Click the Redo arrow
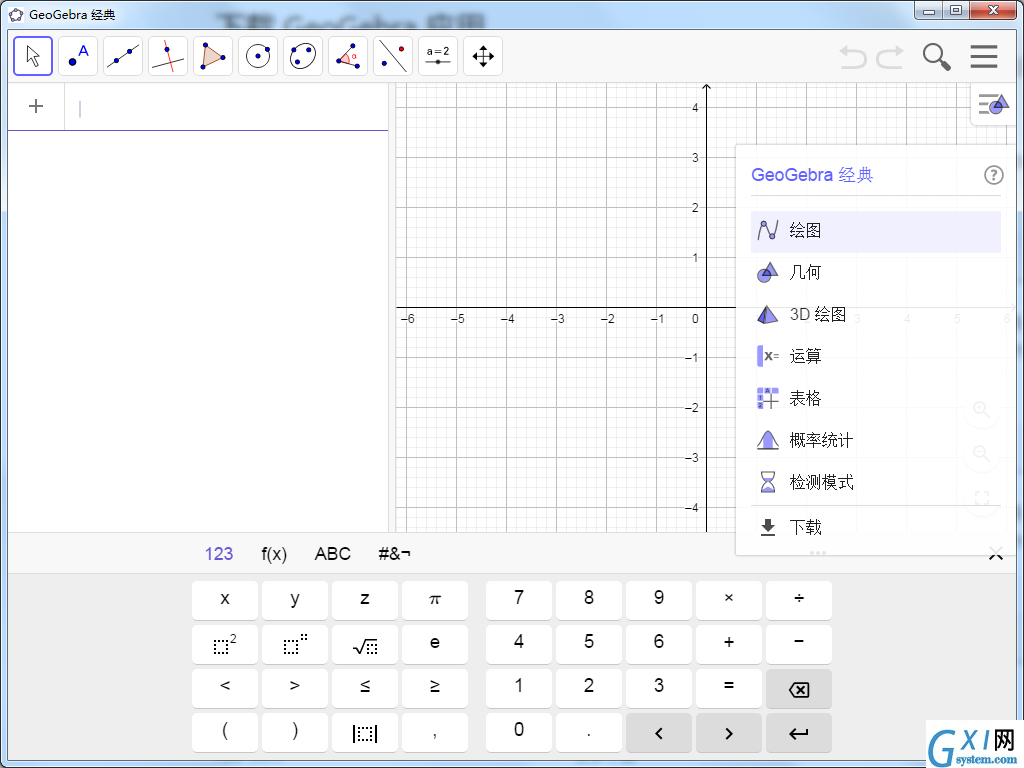Viewport: 1024px width, 768px height. [889, 57]
